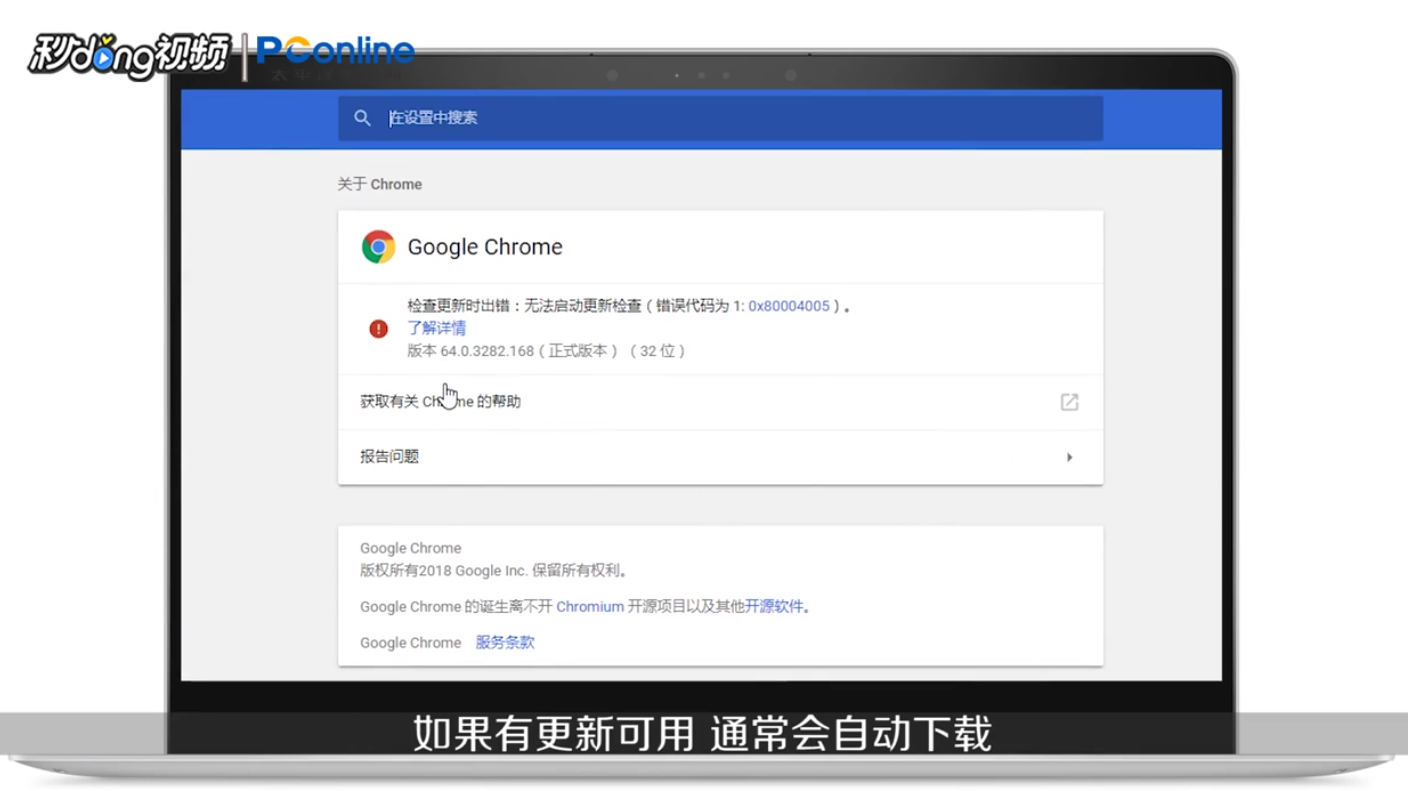Click the red error exclamation icon

click(x=378, y=329)
